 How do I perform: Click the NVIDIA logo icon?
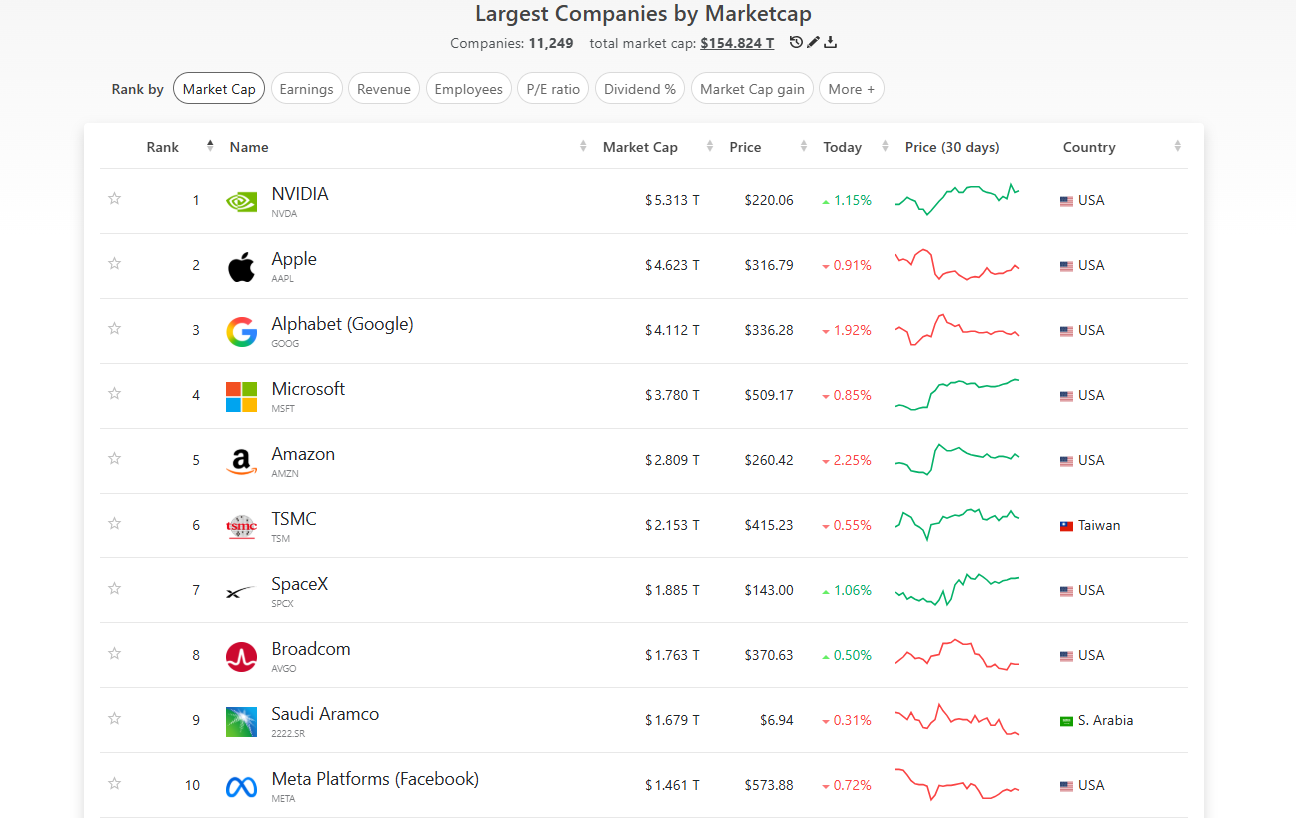pos(241,201)
